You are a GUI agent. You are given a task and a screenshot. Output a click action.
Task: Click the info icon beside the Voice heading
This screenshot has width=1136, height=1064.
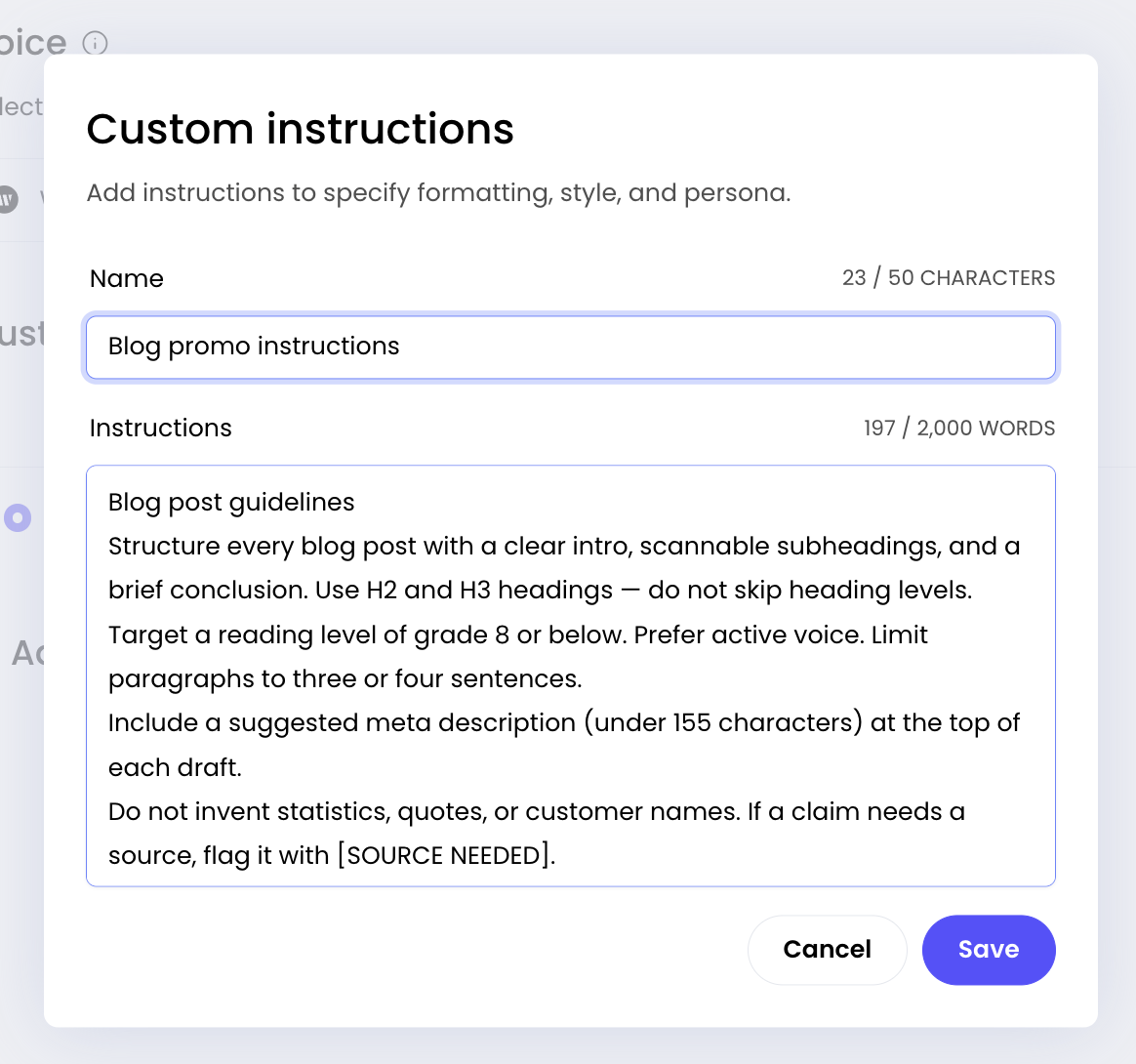95,44
